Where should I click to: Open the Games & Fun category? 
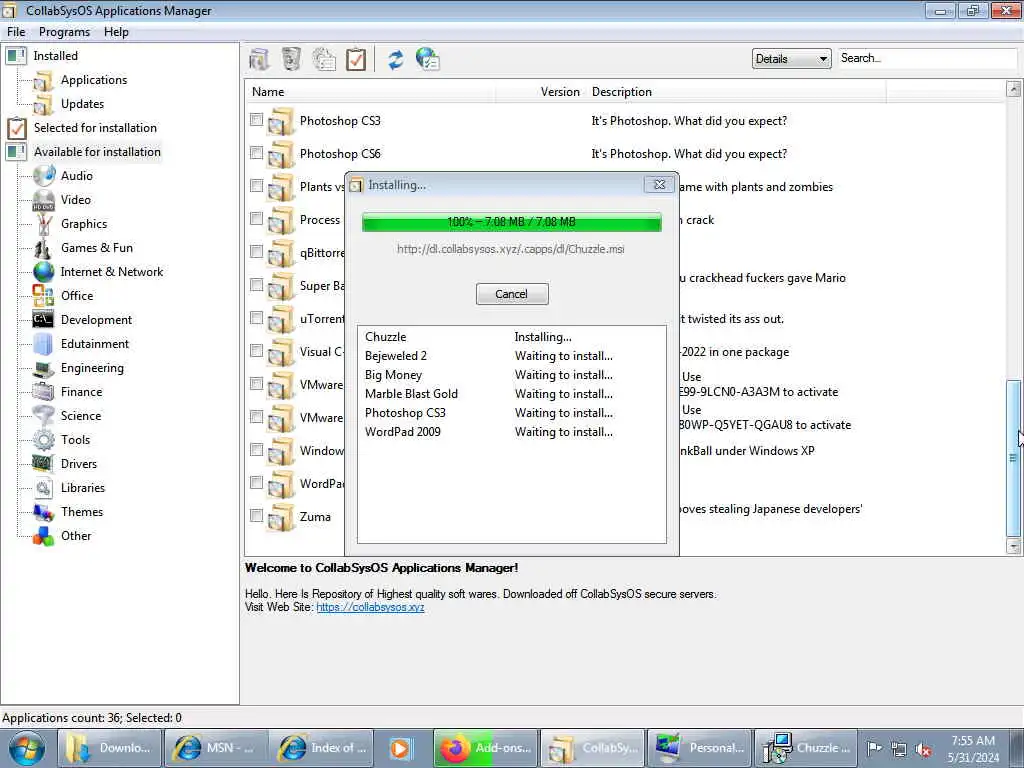97,248
